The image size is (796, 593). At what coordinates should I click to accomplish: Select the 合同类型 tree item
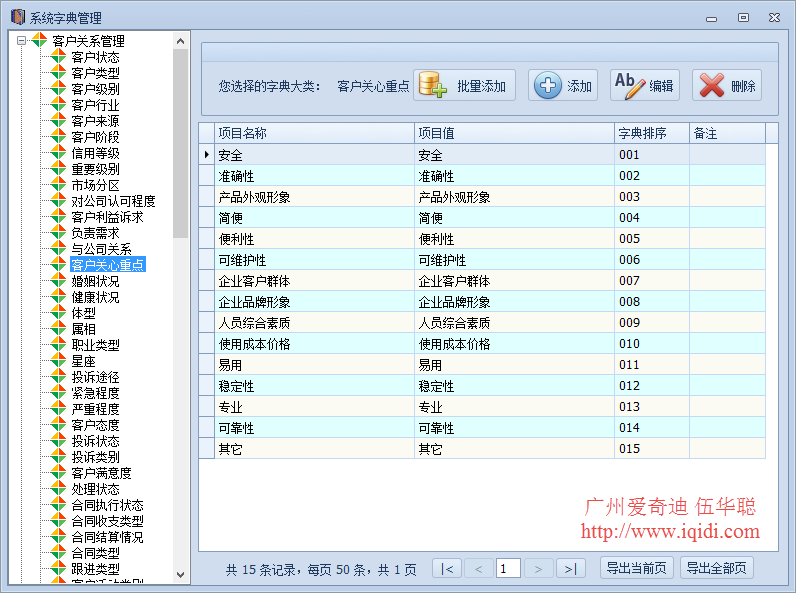(95, 553)
